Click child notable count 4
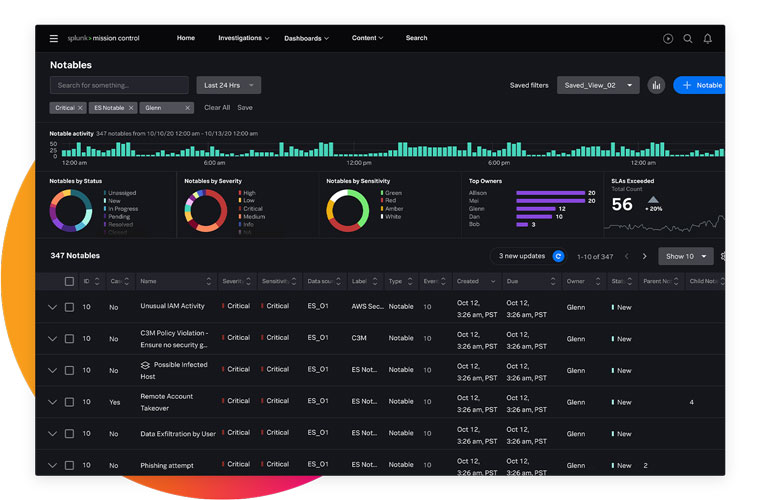The height and width of the screenshot is (500, 760). point(691,402)
